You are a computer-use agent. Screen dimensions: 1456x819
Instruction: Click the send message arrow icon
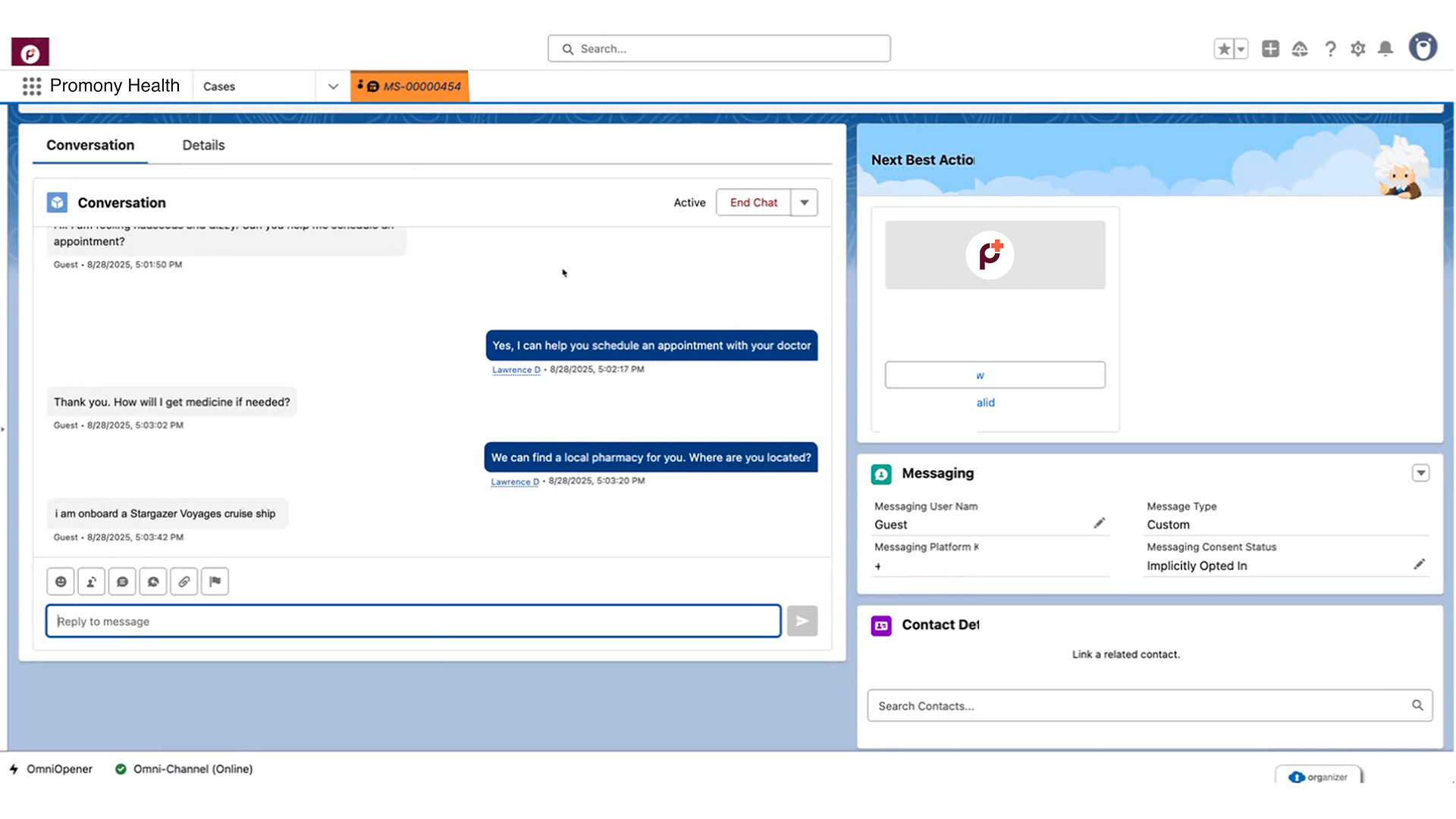pos(802,620)
